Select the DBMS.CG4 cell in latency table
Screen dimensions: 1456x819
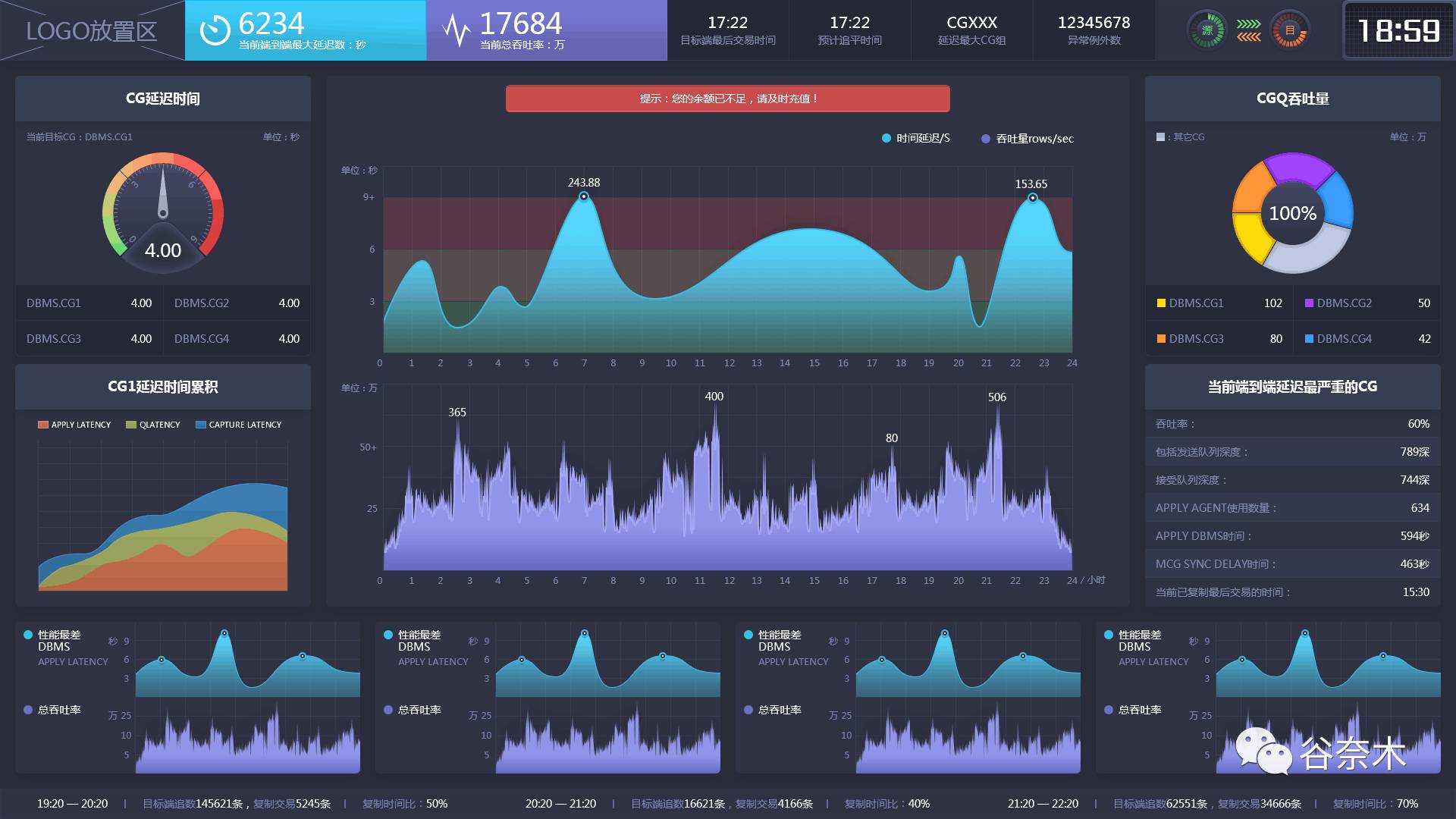click(x=237, y=339)
